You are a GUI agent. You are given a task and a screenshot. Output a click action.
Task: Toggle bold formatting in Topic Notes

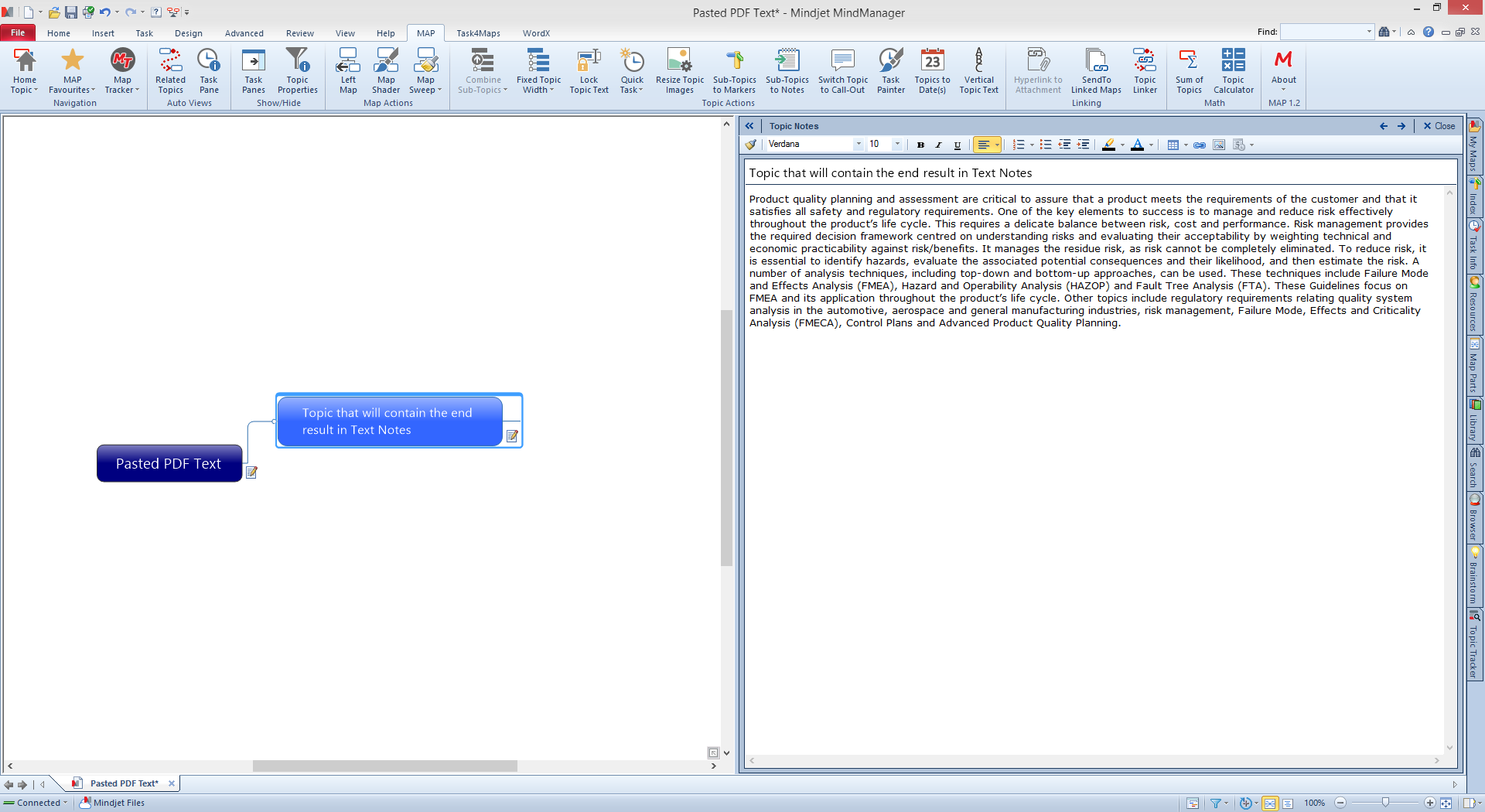pyautogui.click(x=920, y=145)
